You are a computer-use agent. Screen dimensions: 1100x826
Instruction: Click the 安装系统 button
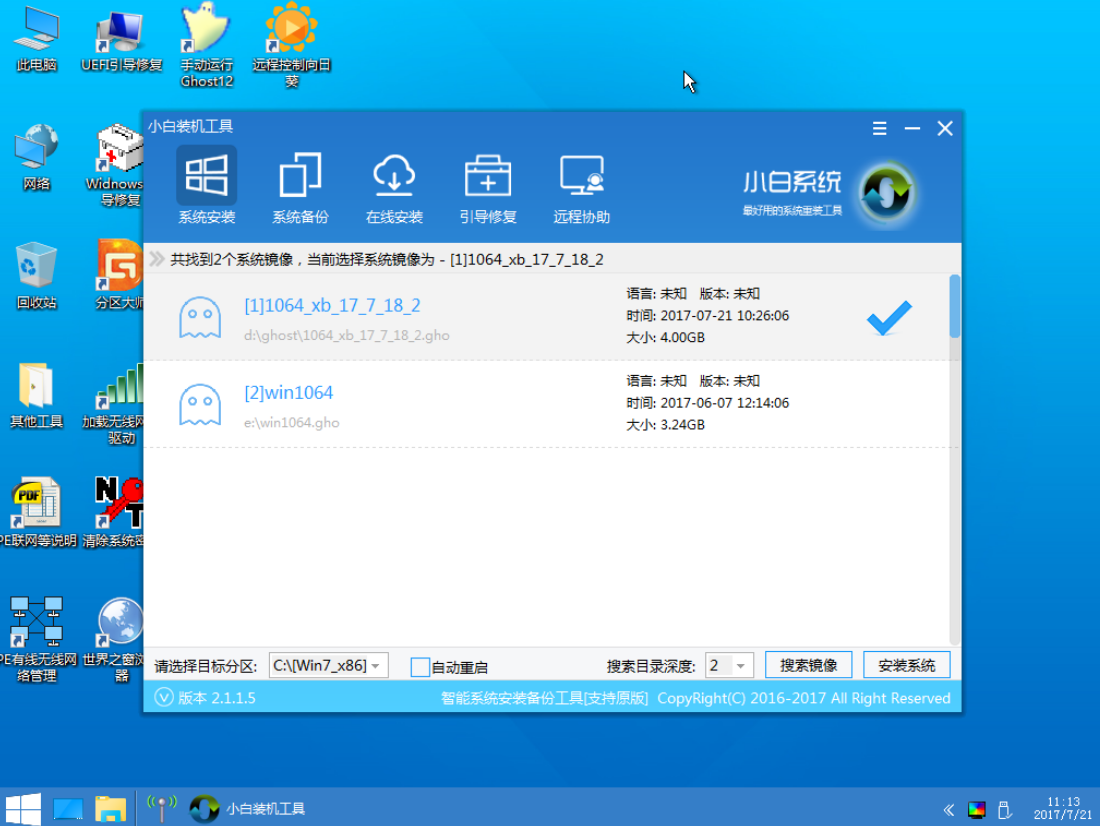pos(906,665)
